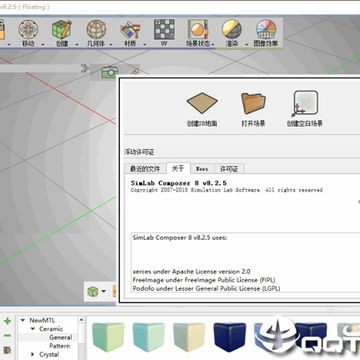
Task: Expand the Crystal tree node
Action: point(33,354)
